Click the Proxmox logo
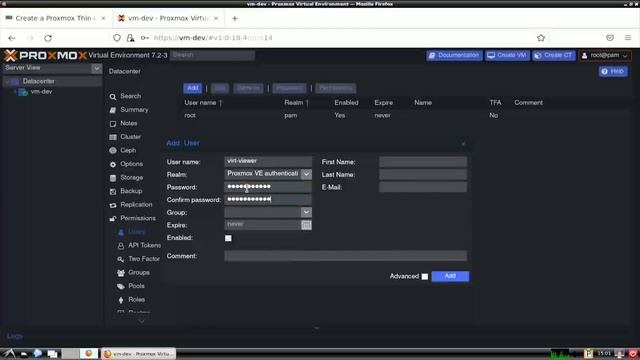Image resolution: width=640 pixels, height=360 pixels. [x=45, y=56]
